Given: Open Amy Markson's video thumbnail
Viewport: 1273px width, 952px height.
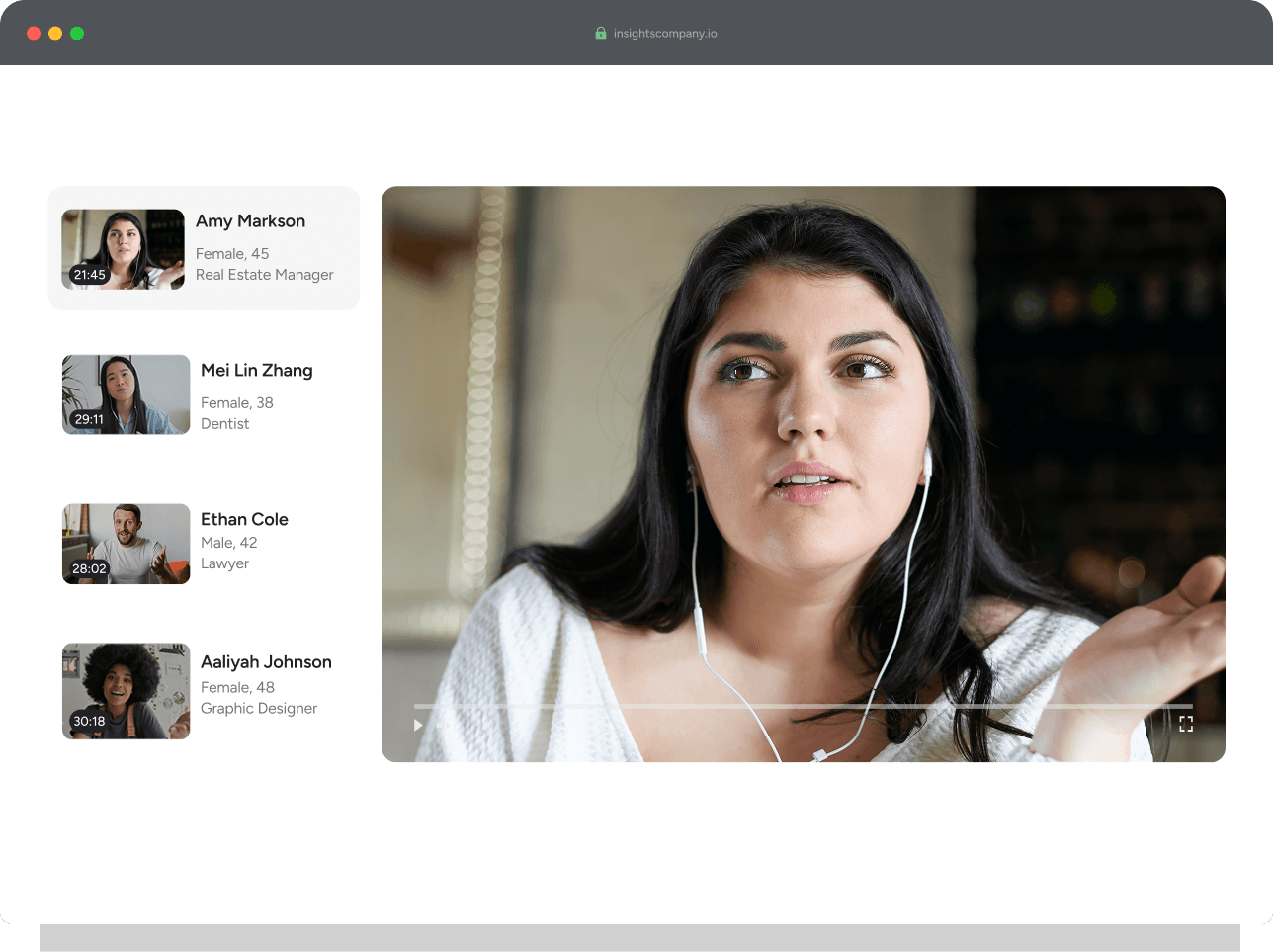Looking at the screenshot, I should click(123, 248).
